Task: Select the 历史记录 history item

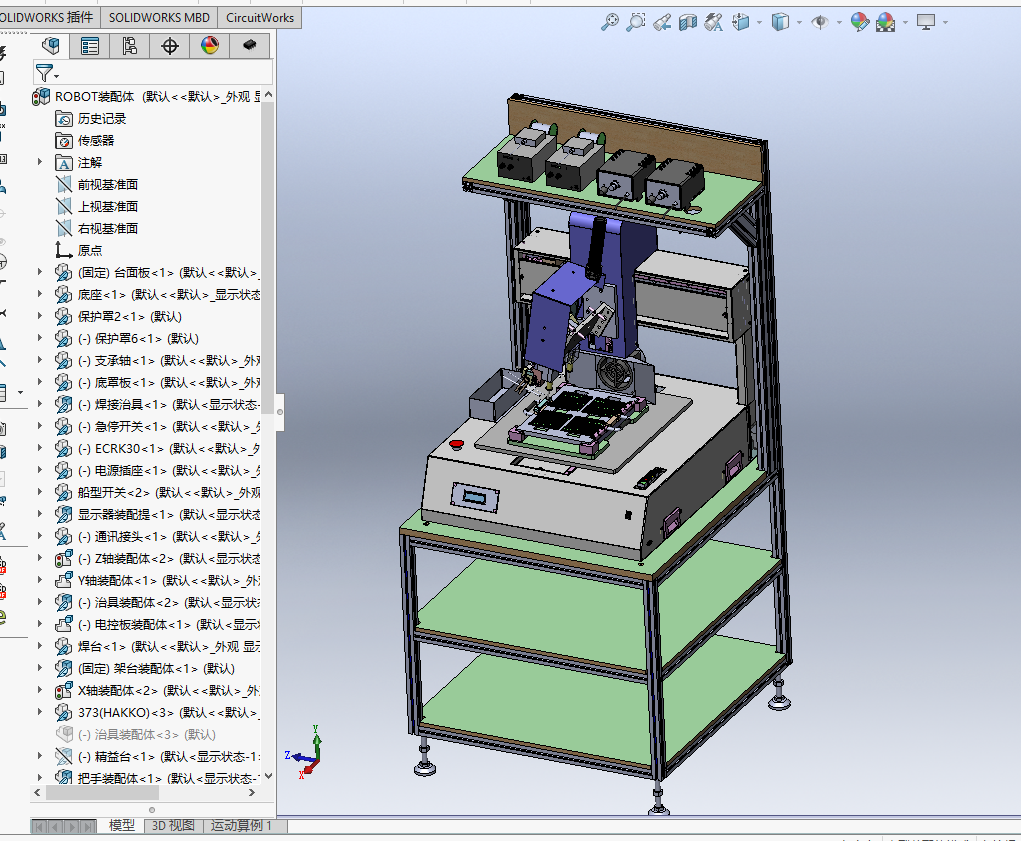Action: (102, 118)
